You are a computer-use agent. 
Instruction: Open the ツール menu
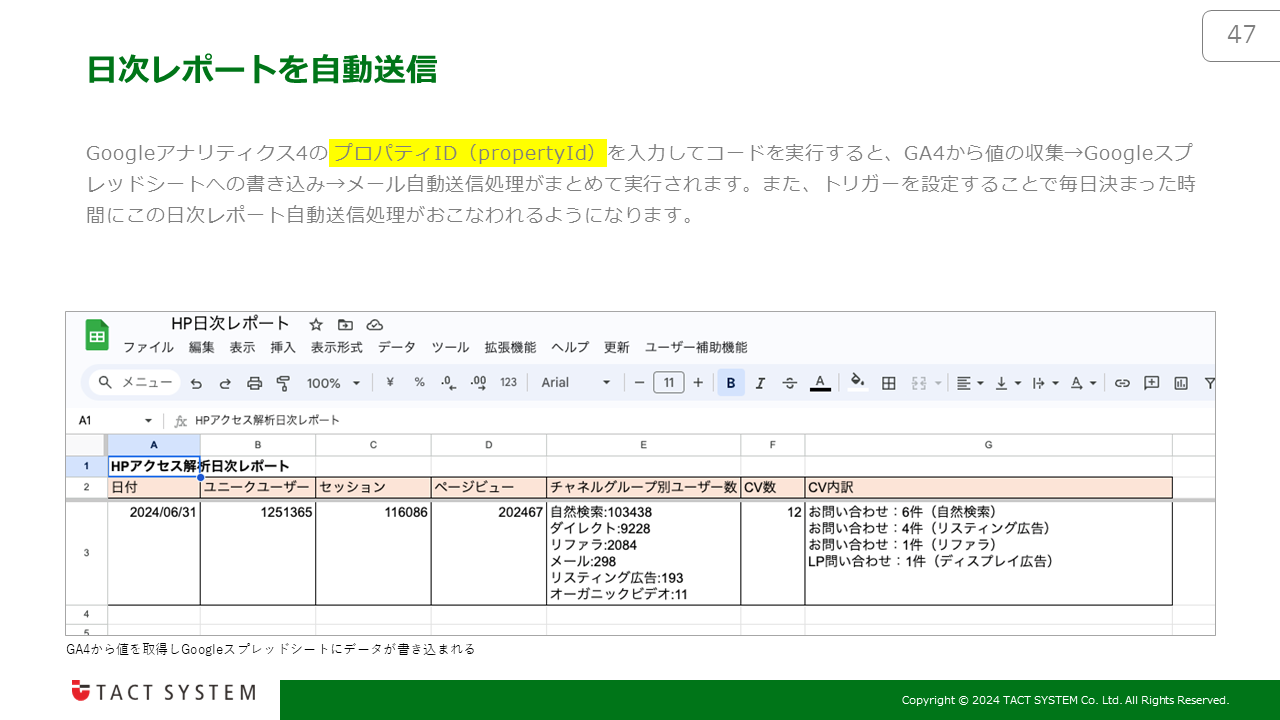click(450, 347)
